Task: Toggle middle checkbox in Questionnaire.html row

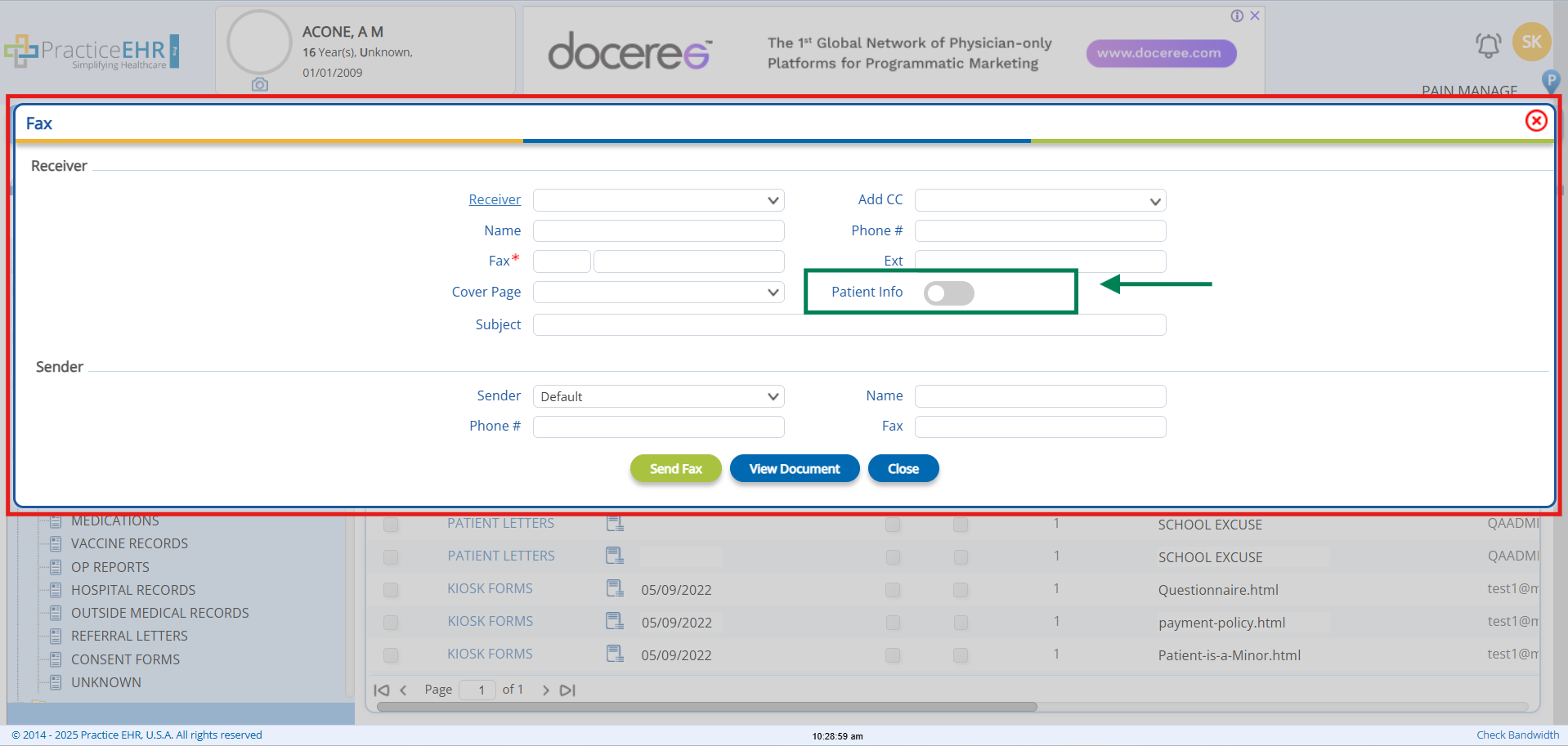Action: tap(893, 590)
